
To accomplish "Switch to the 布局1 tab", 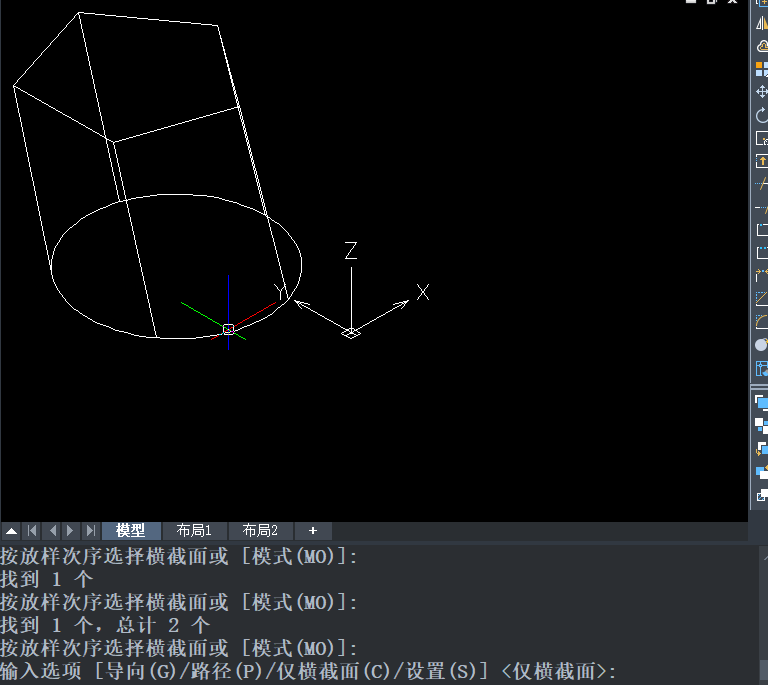I will click(x=194, y=531).
